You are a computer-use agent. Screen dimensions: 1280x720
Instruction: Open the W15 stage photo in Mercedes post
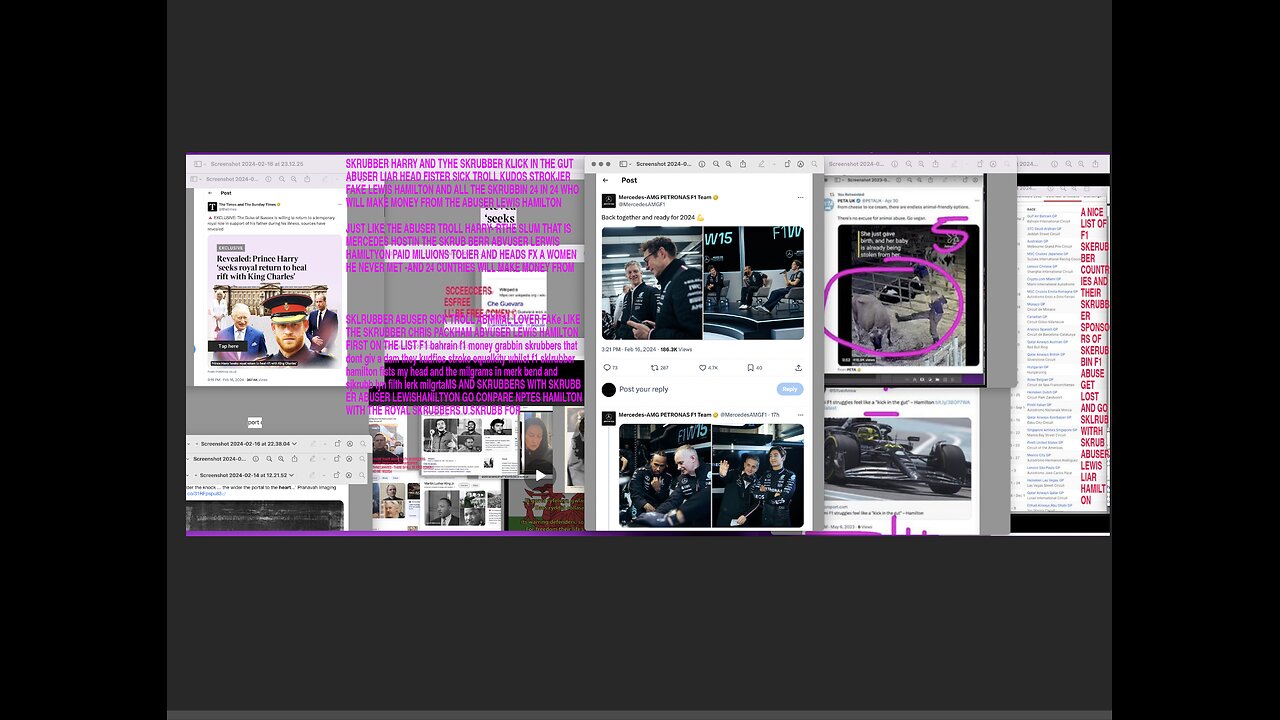[753, 283]
